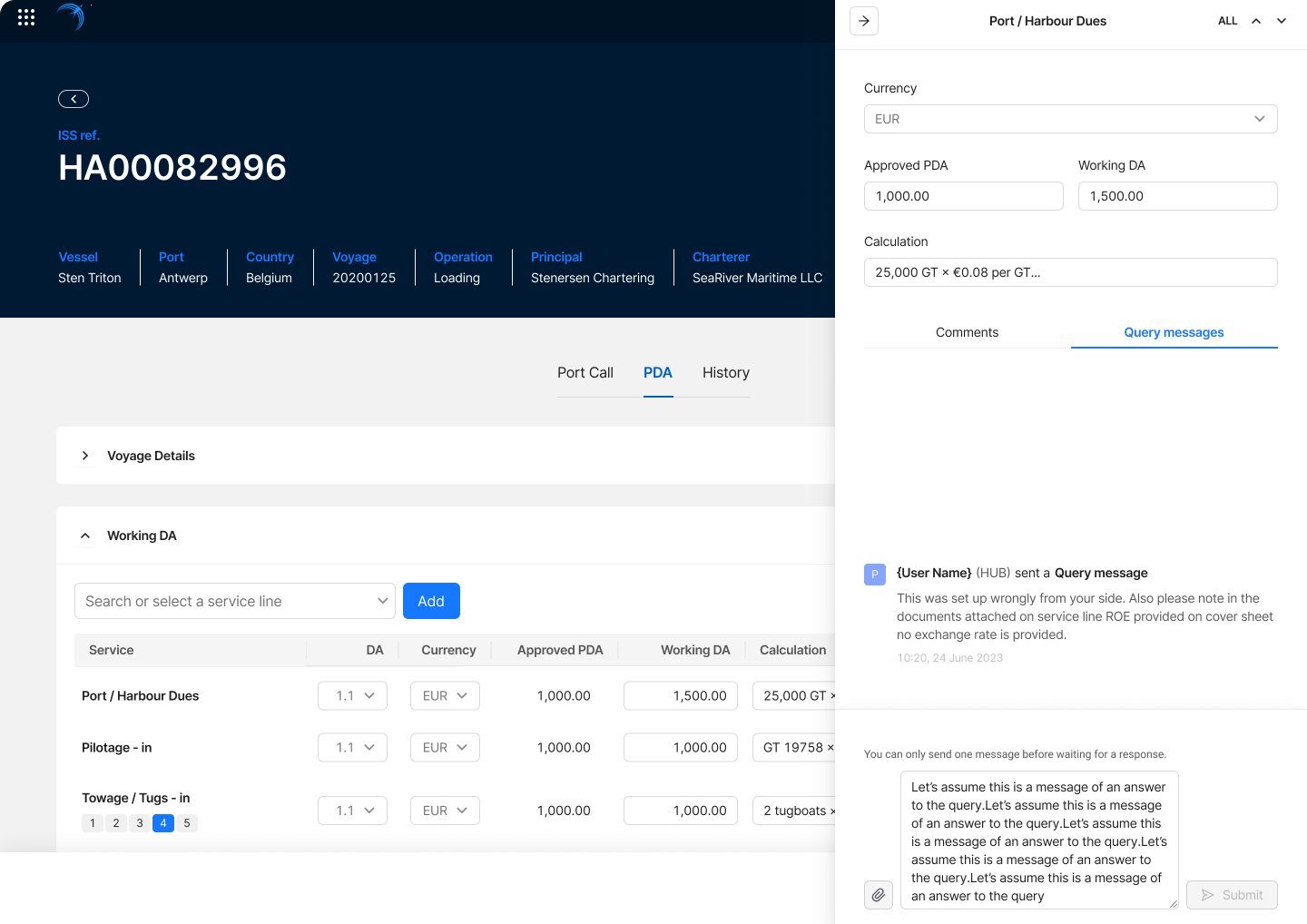This screenshot has width=1307, height=924.
Task: Click the Approved PDA column header
Action: click(560, 650)
